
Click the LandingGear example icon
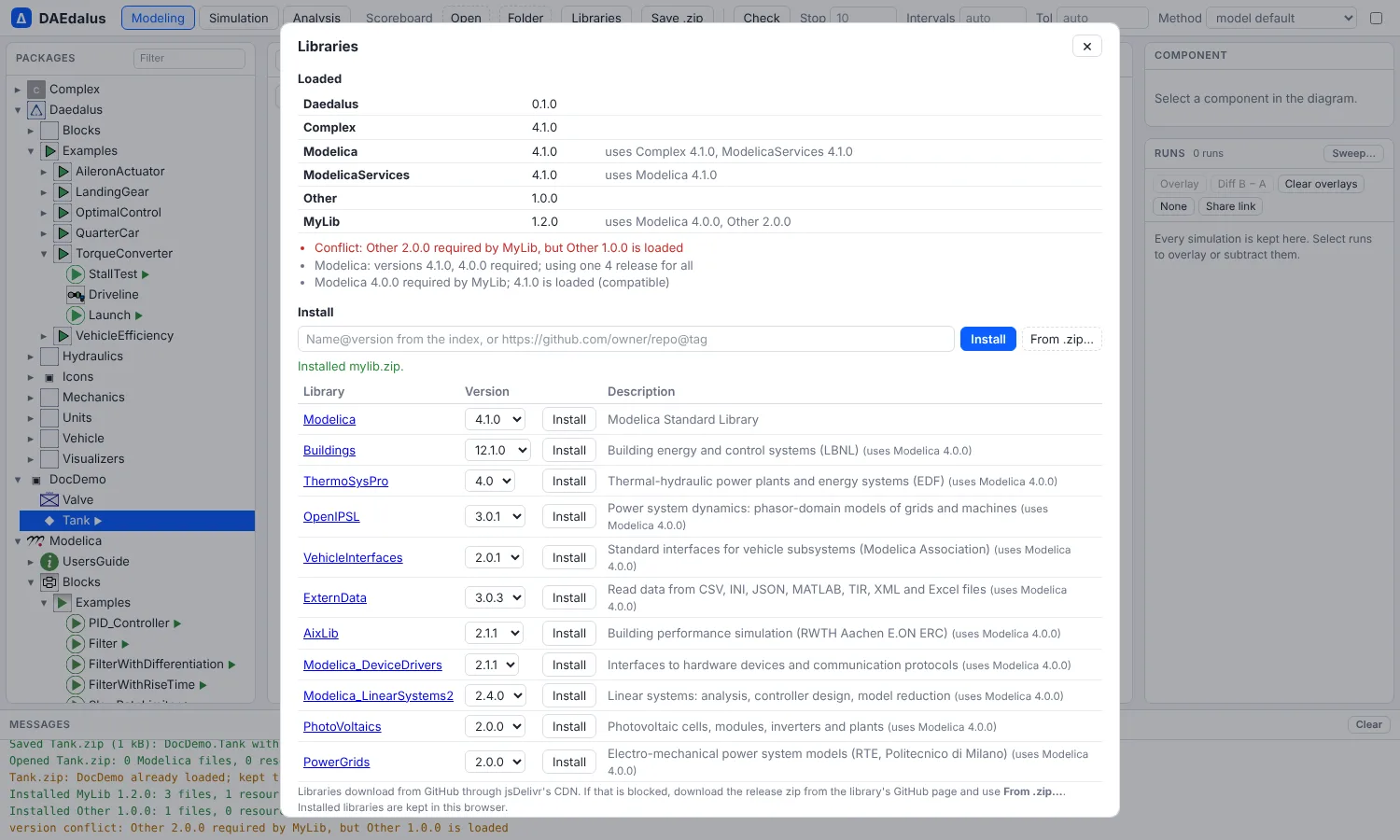click(63, 192)
